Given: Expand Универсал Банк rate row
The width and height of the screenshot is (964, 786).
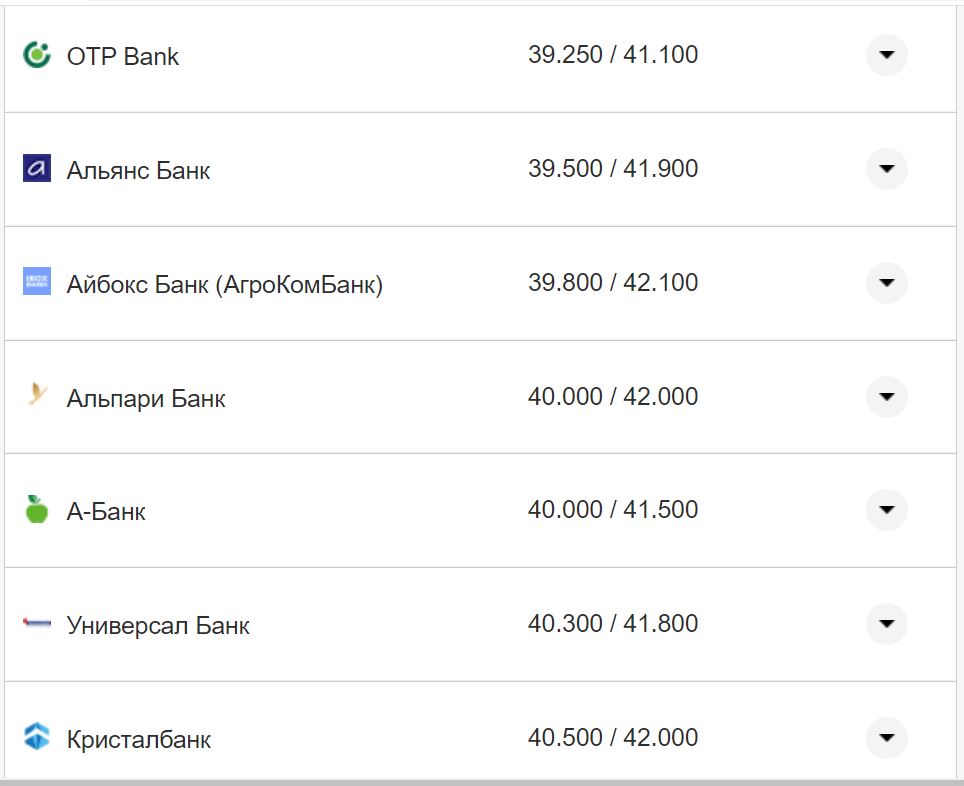Looking at the screenshot, I should pyautogui.click(x=886, y=624).
